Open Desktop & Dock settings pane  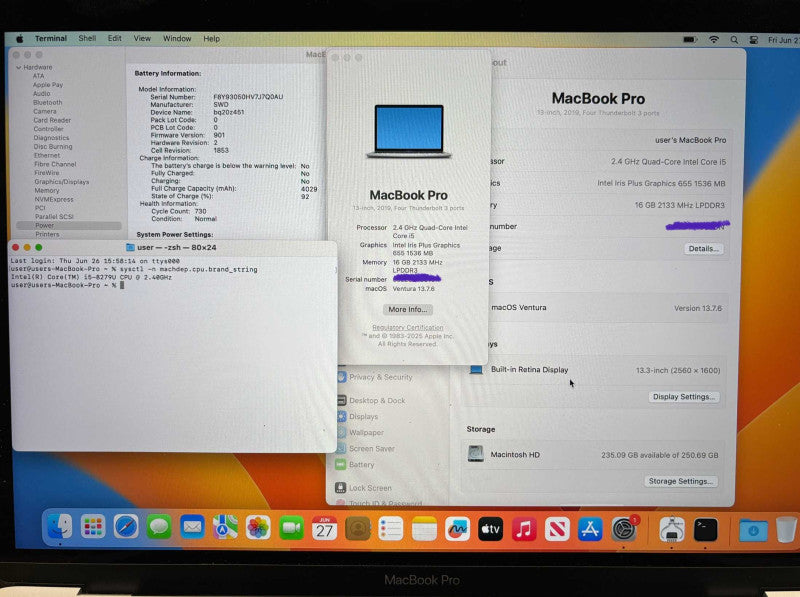[x=371, y=401]
